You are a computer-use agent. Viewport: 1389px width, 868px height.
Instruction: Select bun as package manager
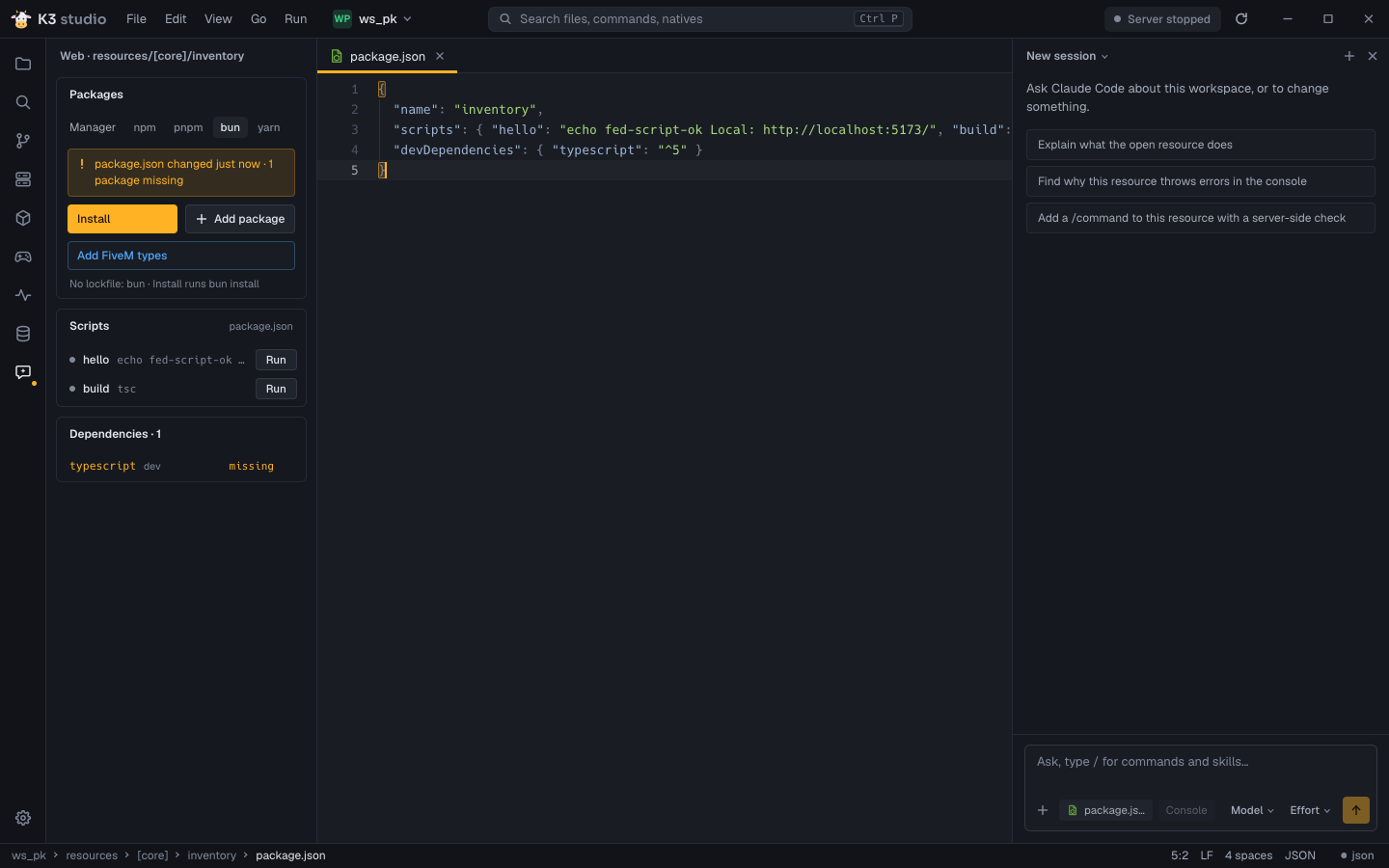click(x=231, y=127)
